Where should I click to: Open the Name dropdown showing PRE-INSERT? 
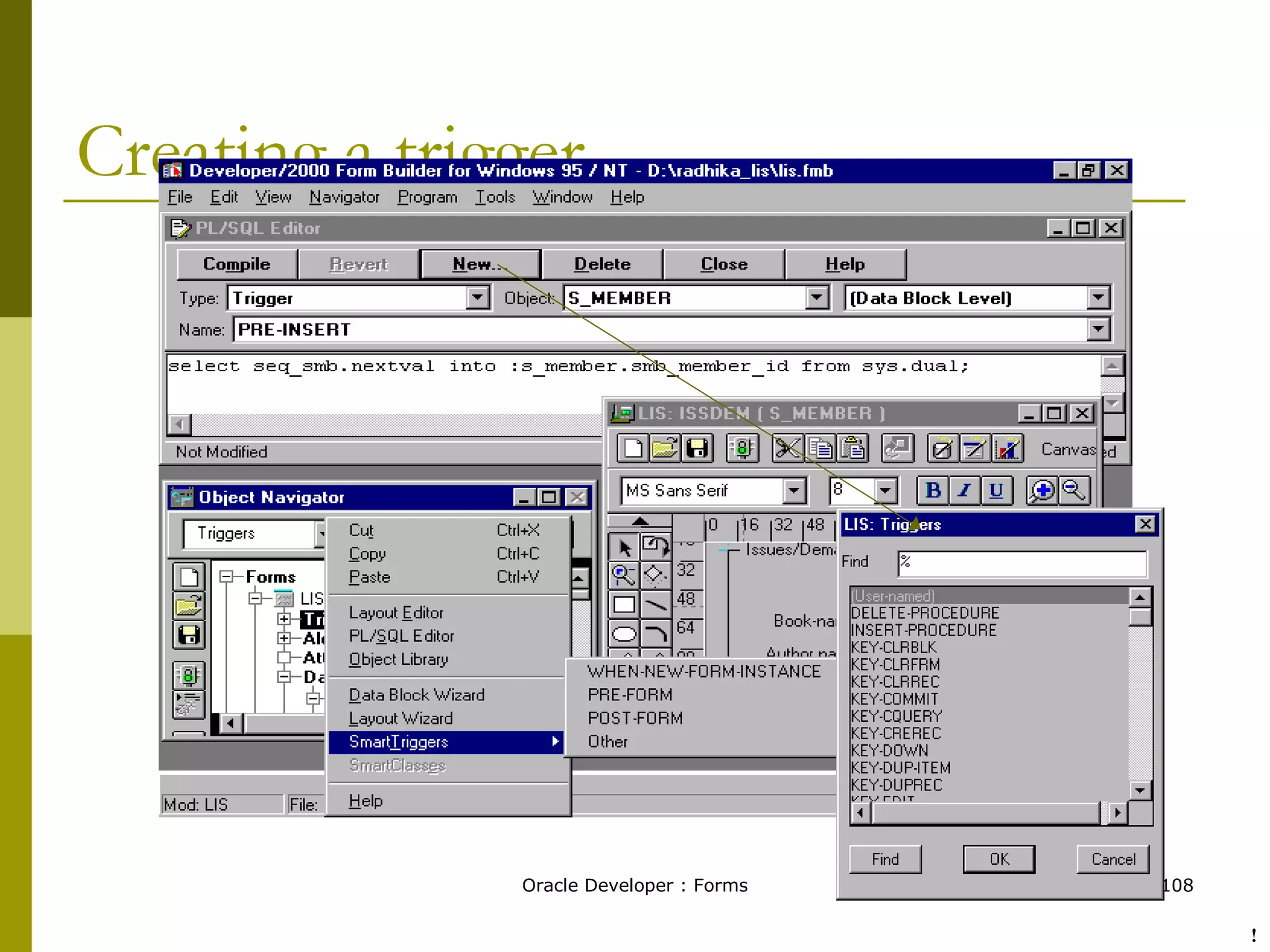point(1098,329)
